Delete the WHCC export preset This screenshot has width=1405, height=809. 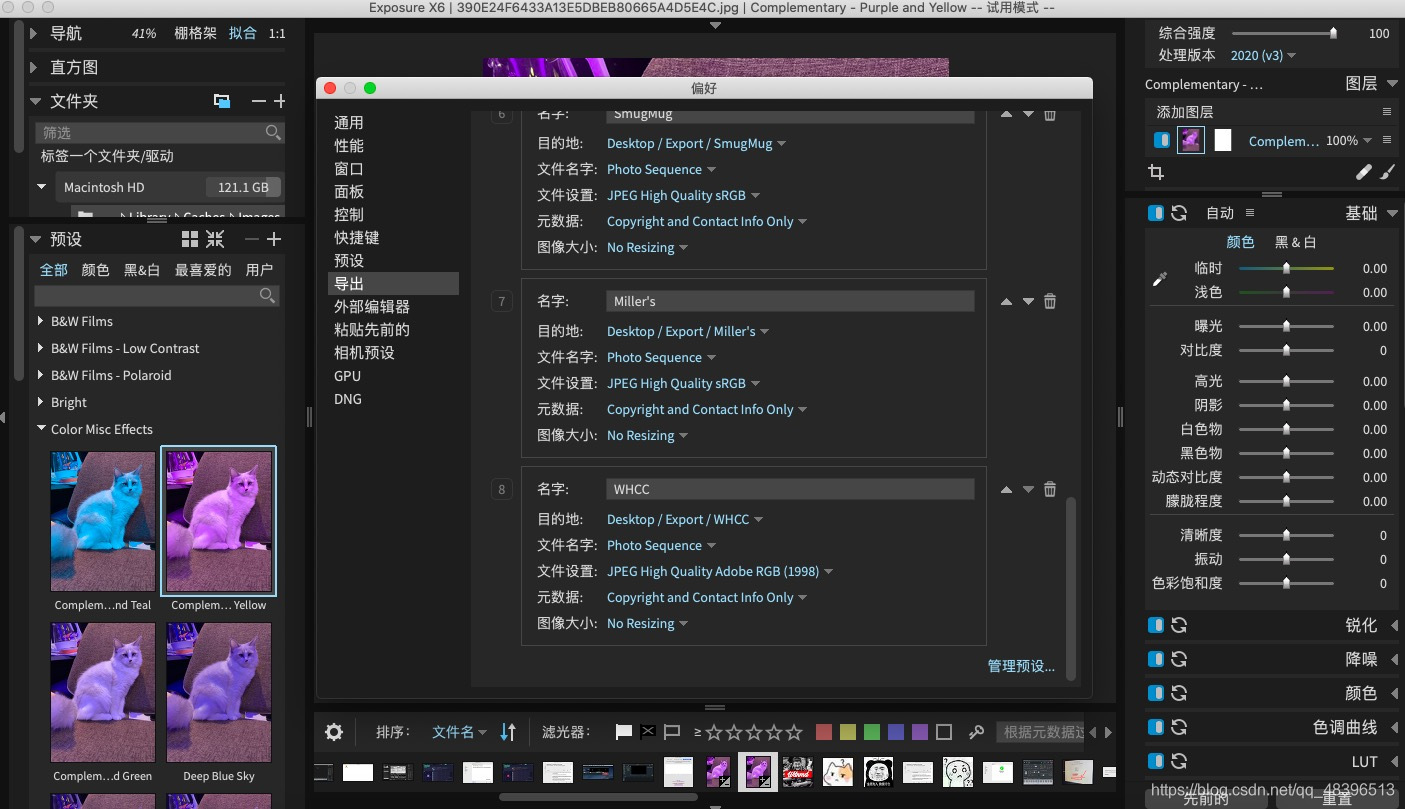pyautogui.click(x=1050, y=489)
